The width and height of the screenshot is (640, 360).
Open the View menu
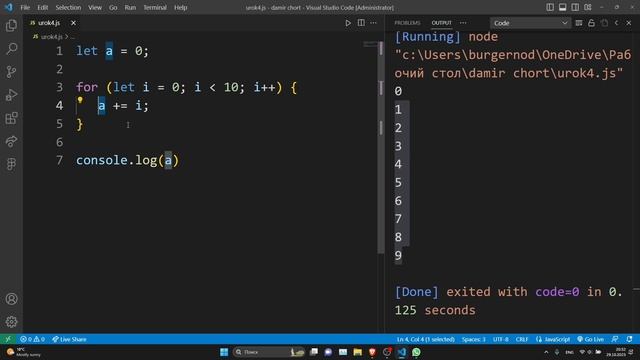tap(95, 7)
